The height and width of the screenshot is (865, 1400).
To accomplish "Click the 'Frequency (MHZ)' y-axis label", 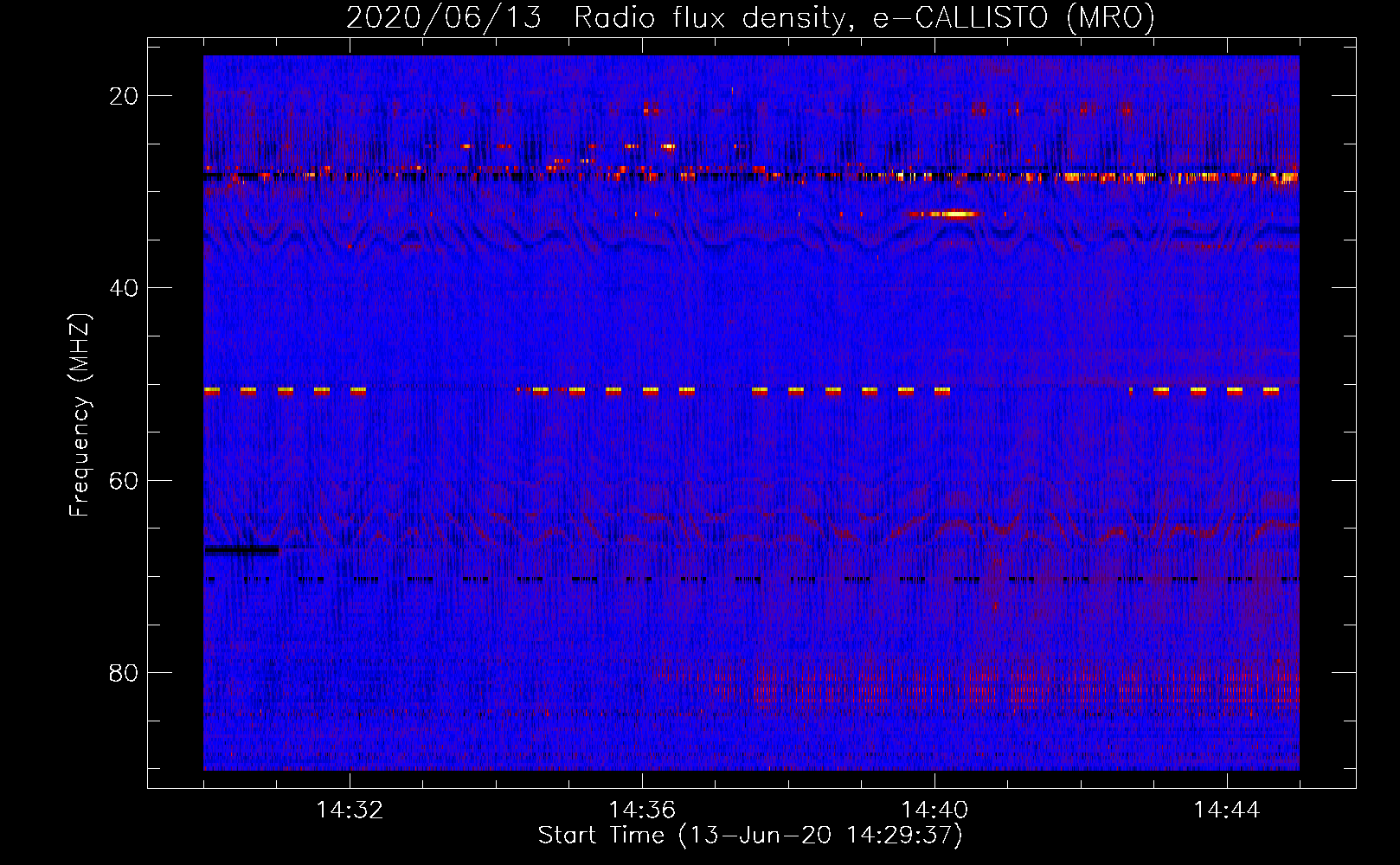I will (80, 415).
